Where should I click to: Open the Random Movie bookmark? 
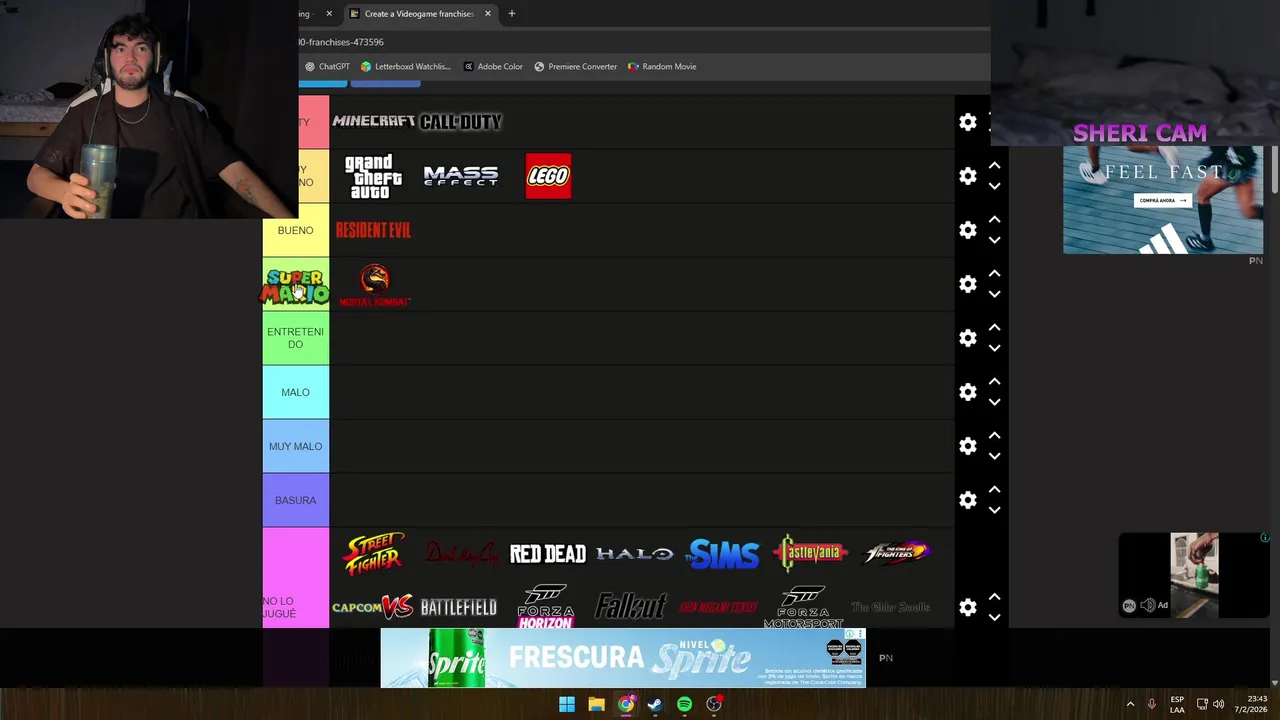pyautogui.click(x=662, y=67)
